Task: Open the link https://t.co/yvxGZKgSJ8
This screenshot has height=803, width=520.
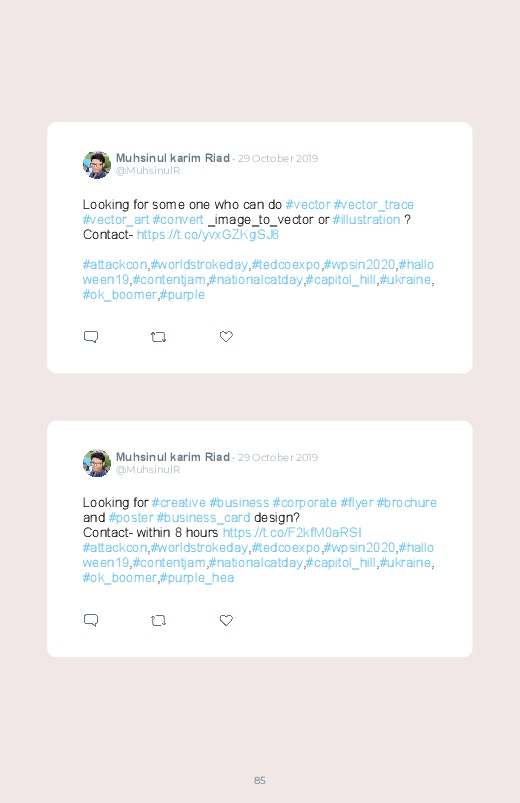Action: click(x=207, y=235)
